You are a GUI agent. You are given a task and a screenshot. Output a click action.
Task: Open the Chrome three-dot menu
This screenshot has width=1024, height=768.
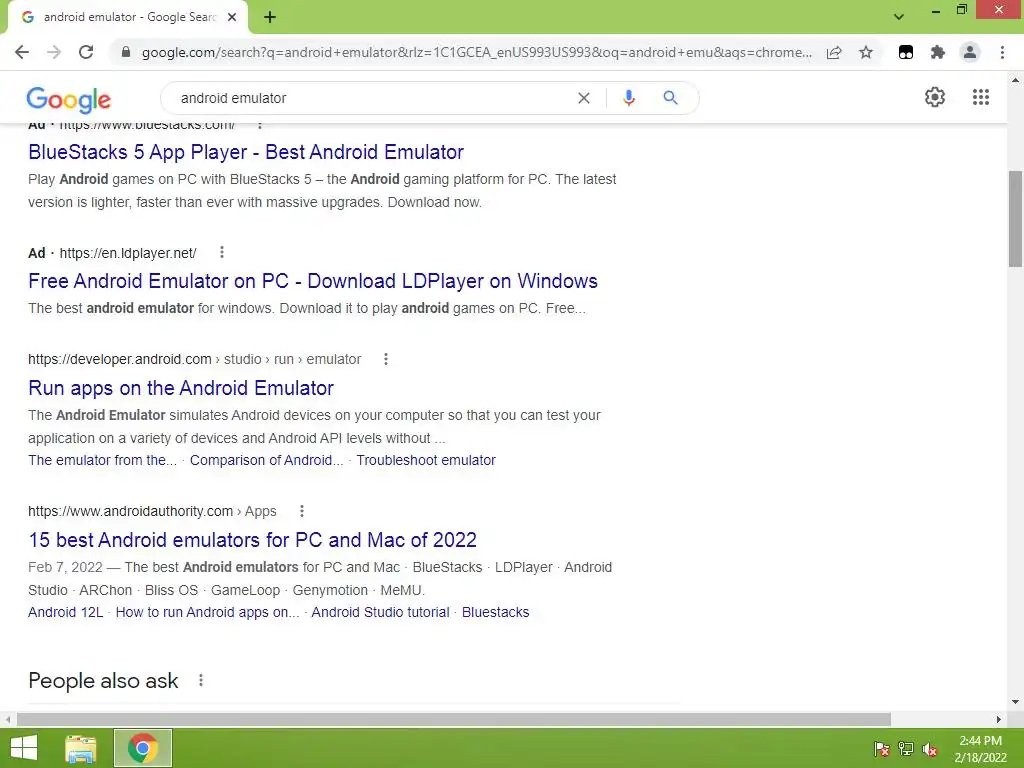pos(1002,52)
